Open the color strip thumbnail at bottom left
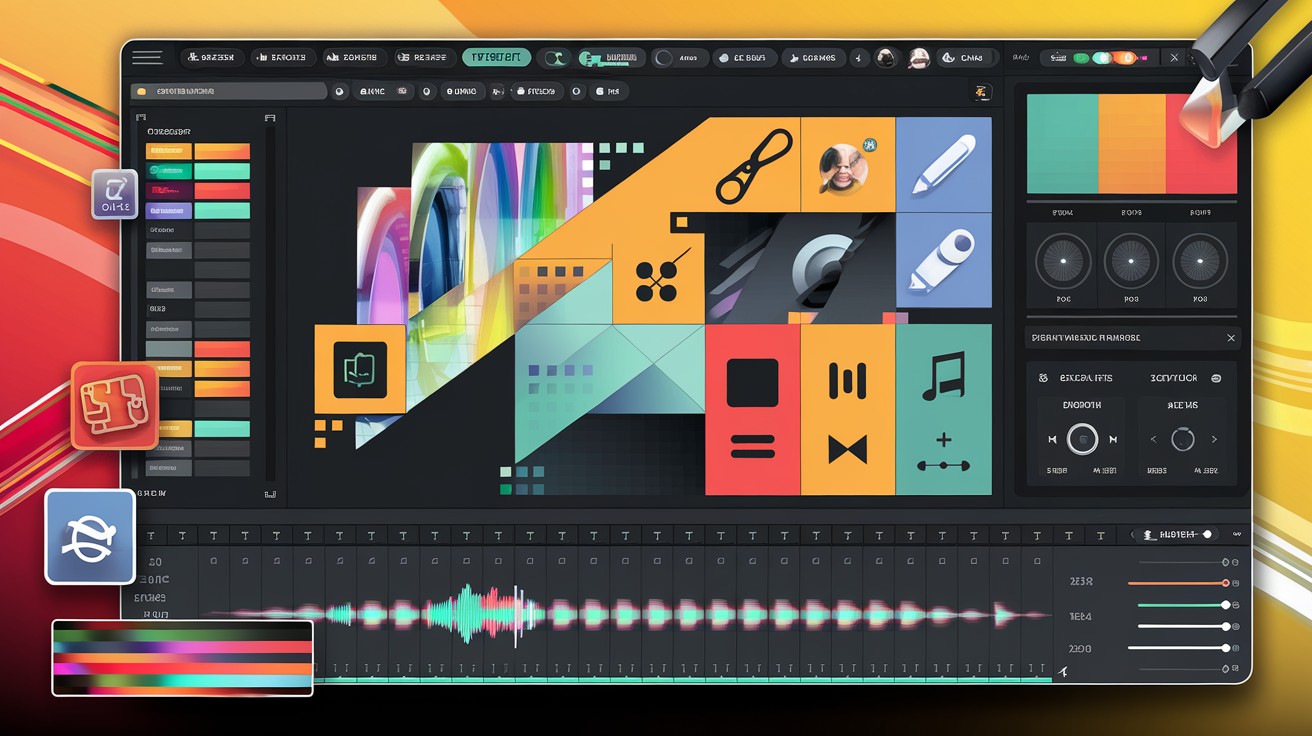Viewport: 1312px width, 736px height. (x=183, y=657)
